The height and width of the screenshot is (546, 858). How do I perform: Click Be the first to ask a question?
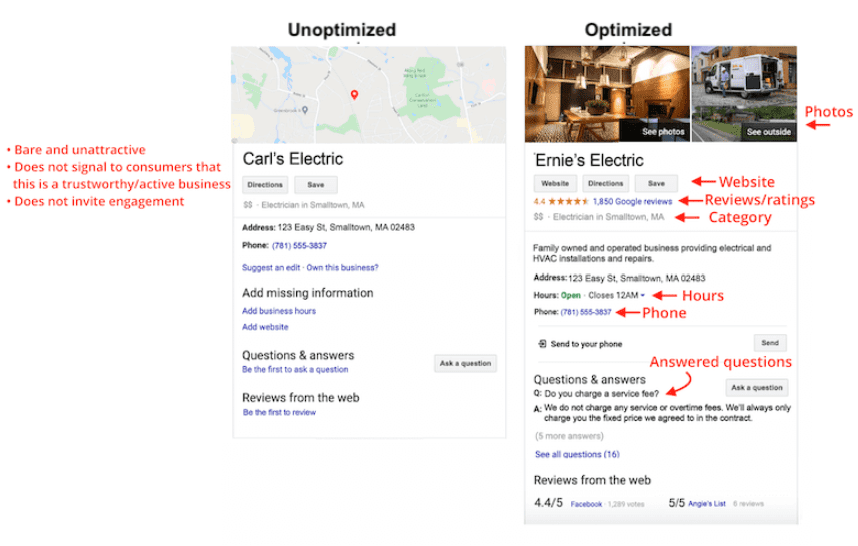pyautogui.click(x=295, y=369)
